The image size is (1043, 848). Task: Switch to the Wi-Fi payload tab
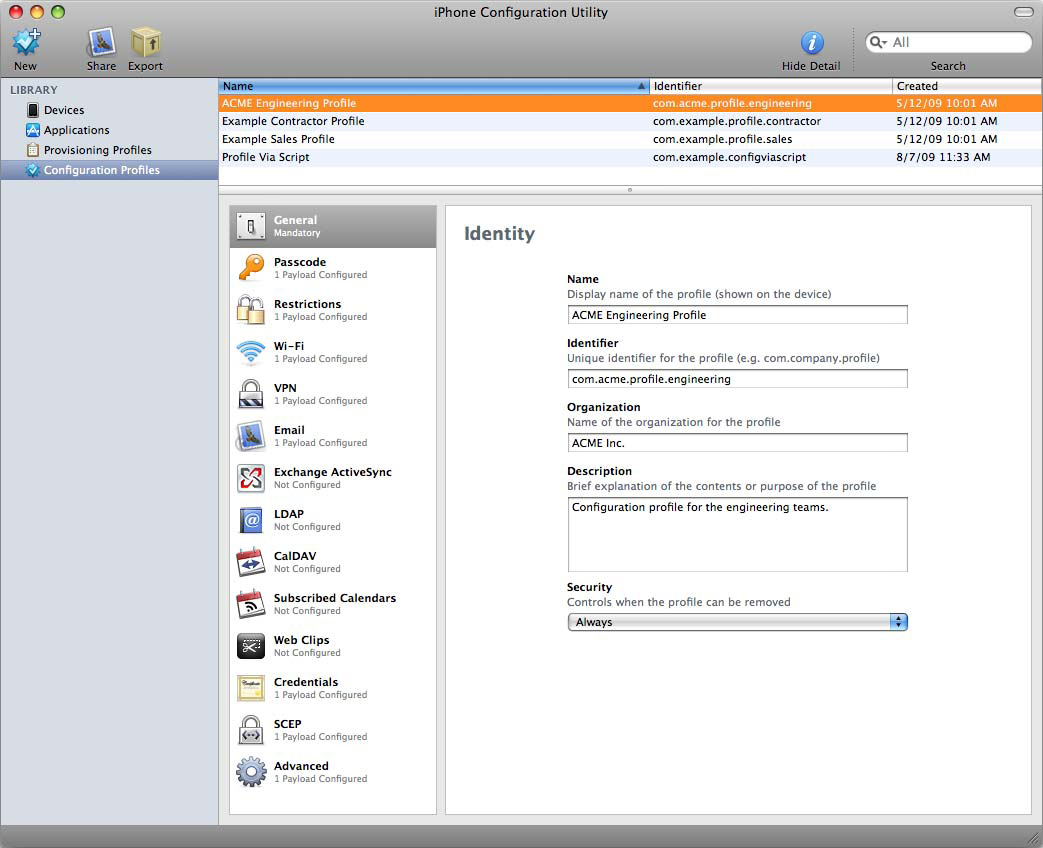click(x=333, y=352)
